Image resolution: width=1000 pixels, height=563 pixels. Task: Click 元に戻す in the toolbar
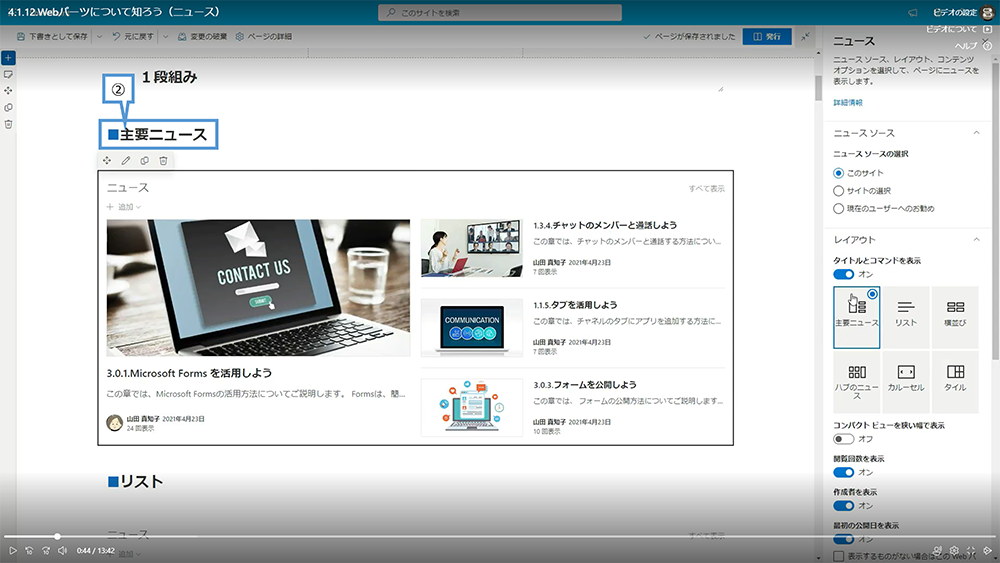133,36
